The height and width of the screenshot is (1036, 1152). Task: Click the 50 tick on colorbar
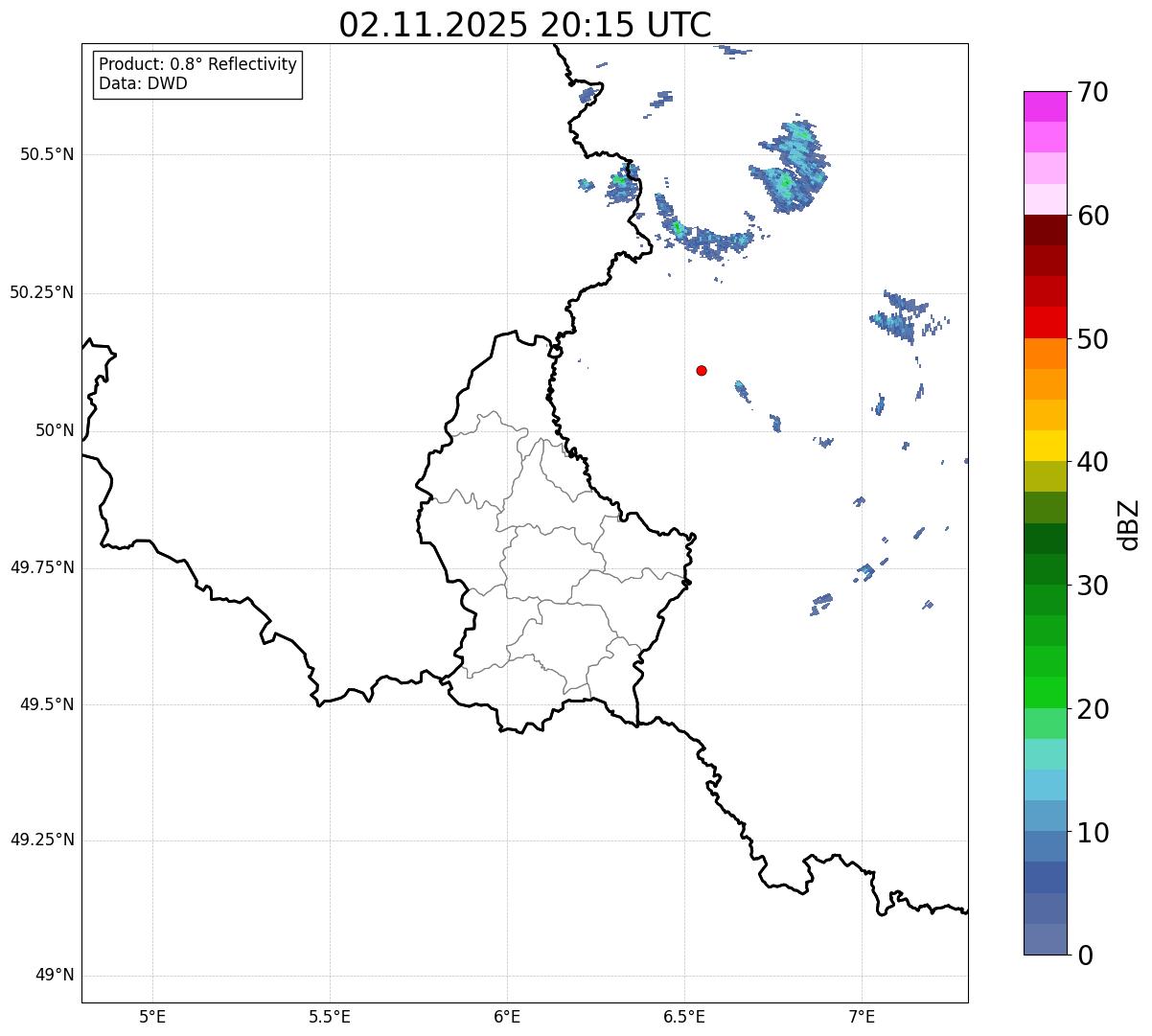(1093, 339)
